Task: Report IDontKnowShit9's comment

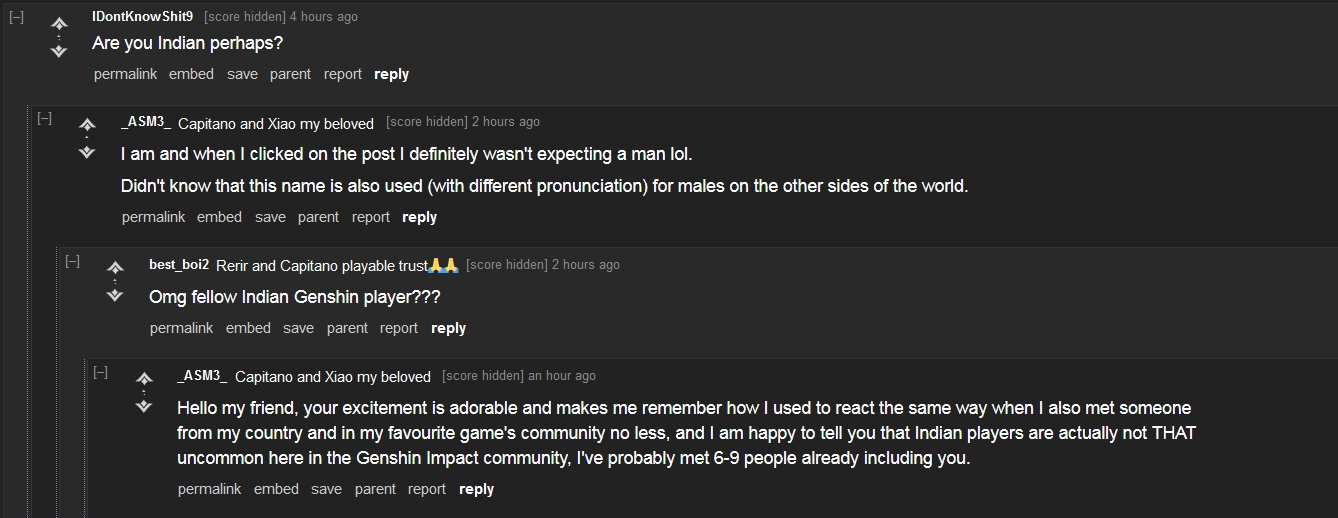Action: (343, 74)
